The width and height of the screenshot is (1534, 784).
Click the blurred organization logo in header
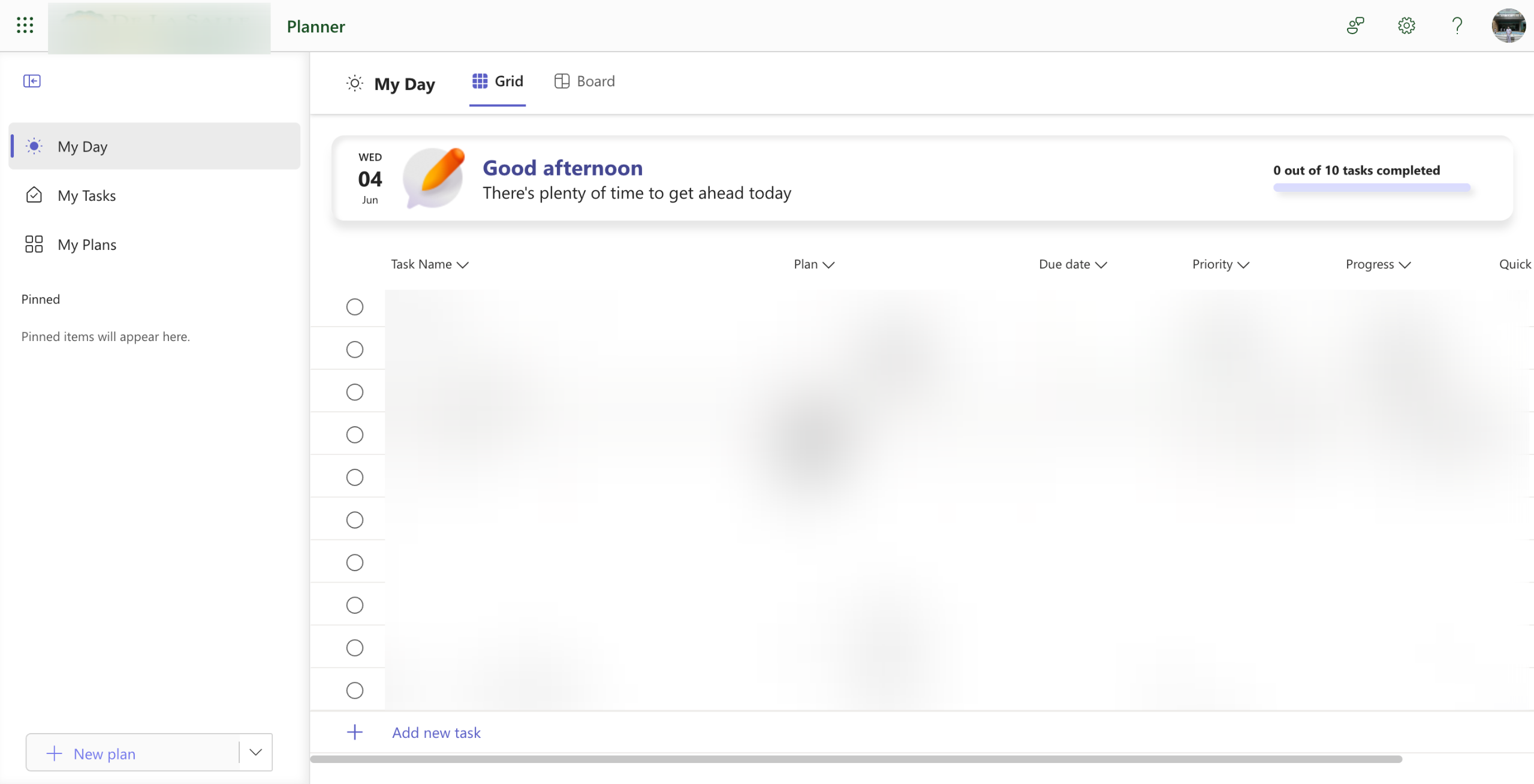point(159,27)
